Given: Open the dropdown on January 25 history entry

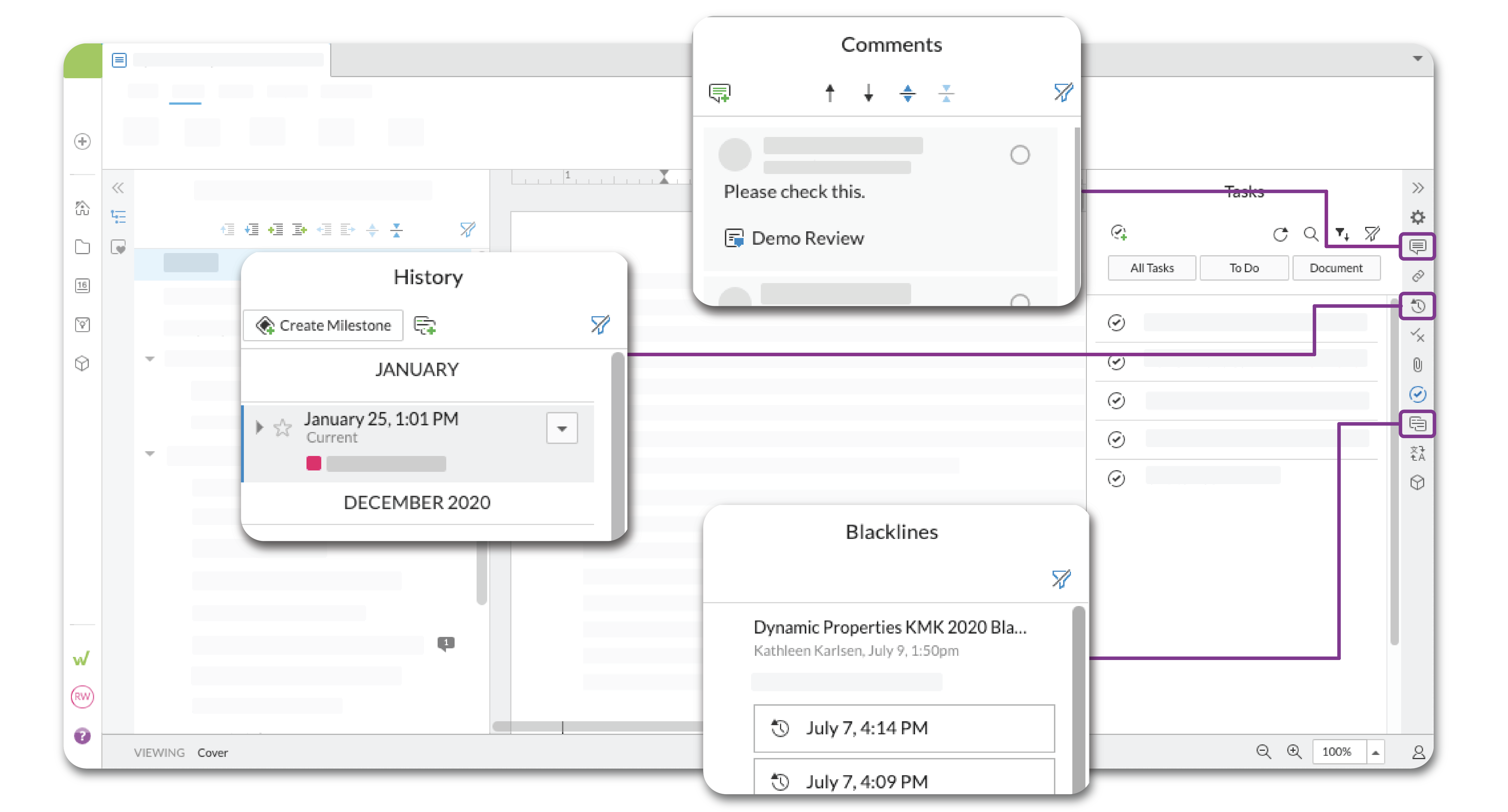Looking at the screenshot, I should (561, 428).
